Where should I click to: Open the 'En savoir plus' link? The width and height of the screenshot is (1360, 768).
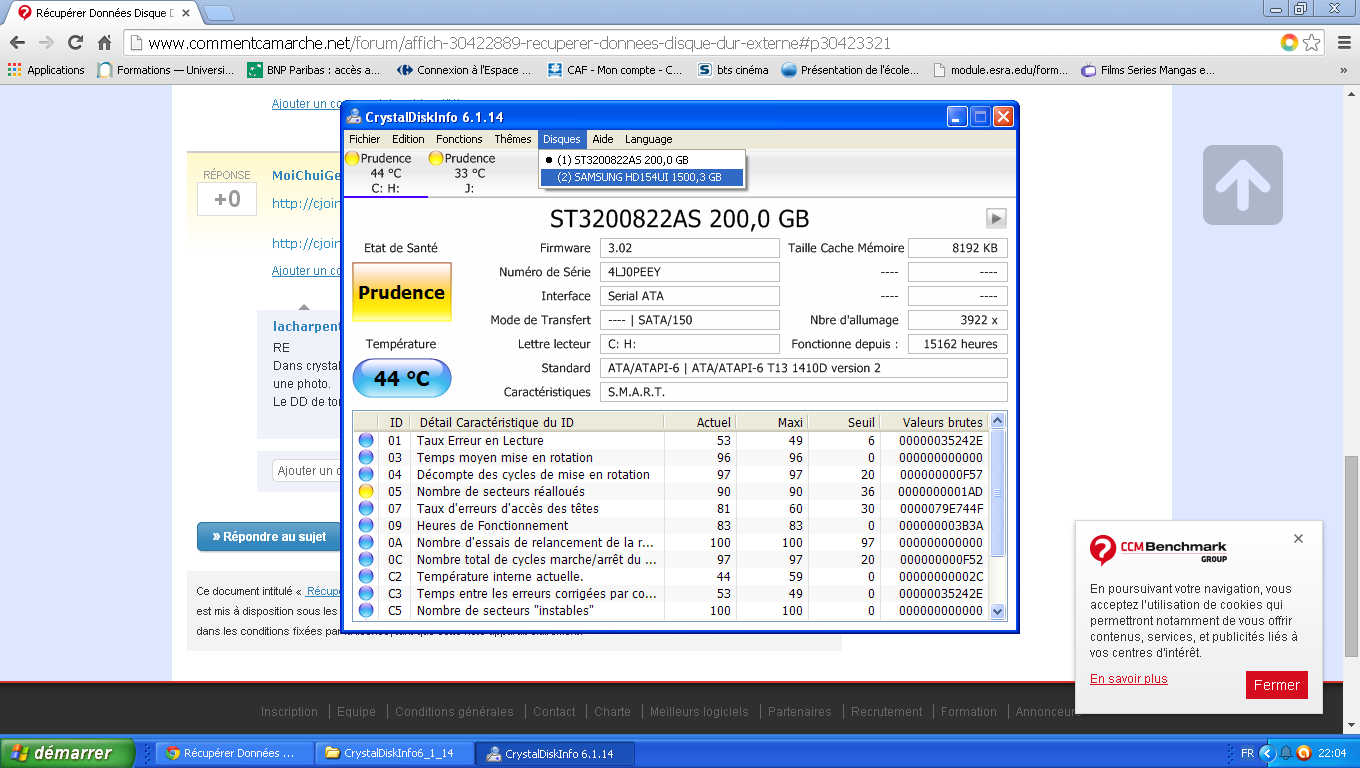[x=1129, y=679]
